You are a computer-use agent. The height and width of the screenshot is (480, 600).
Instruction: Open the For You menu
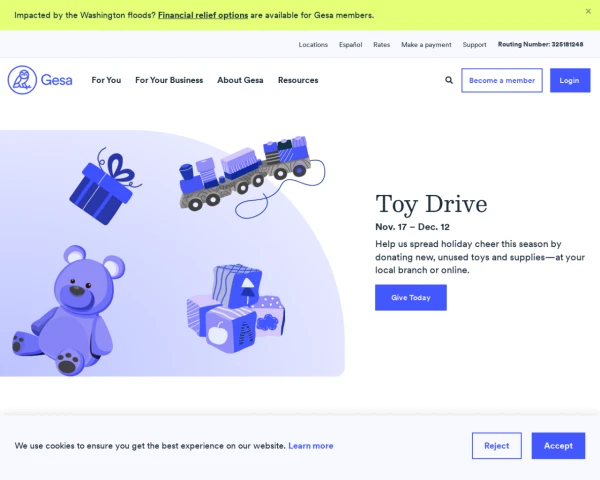point(106,80)
